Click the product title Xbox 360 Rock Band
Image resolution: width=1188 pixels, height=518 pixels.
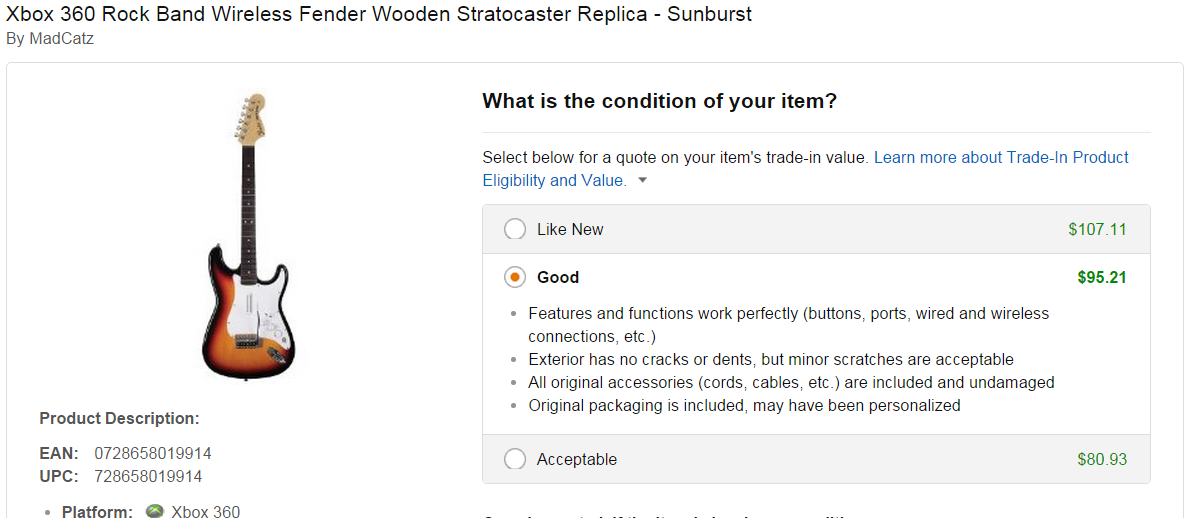(x=379, y=14)
